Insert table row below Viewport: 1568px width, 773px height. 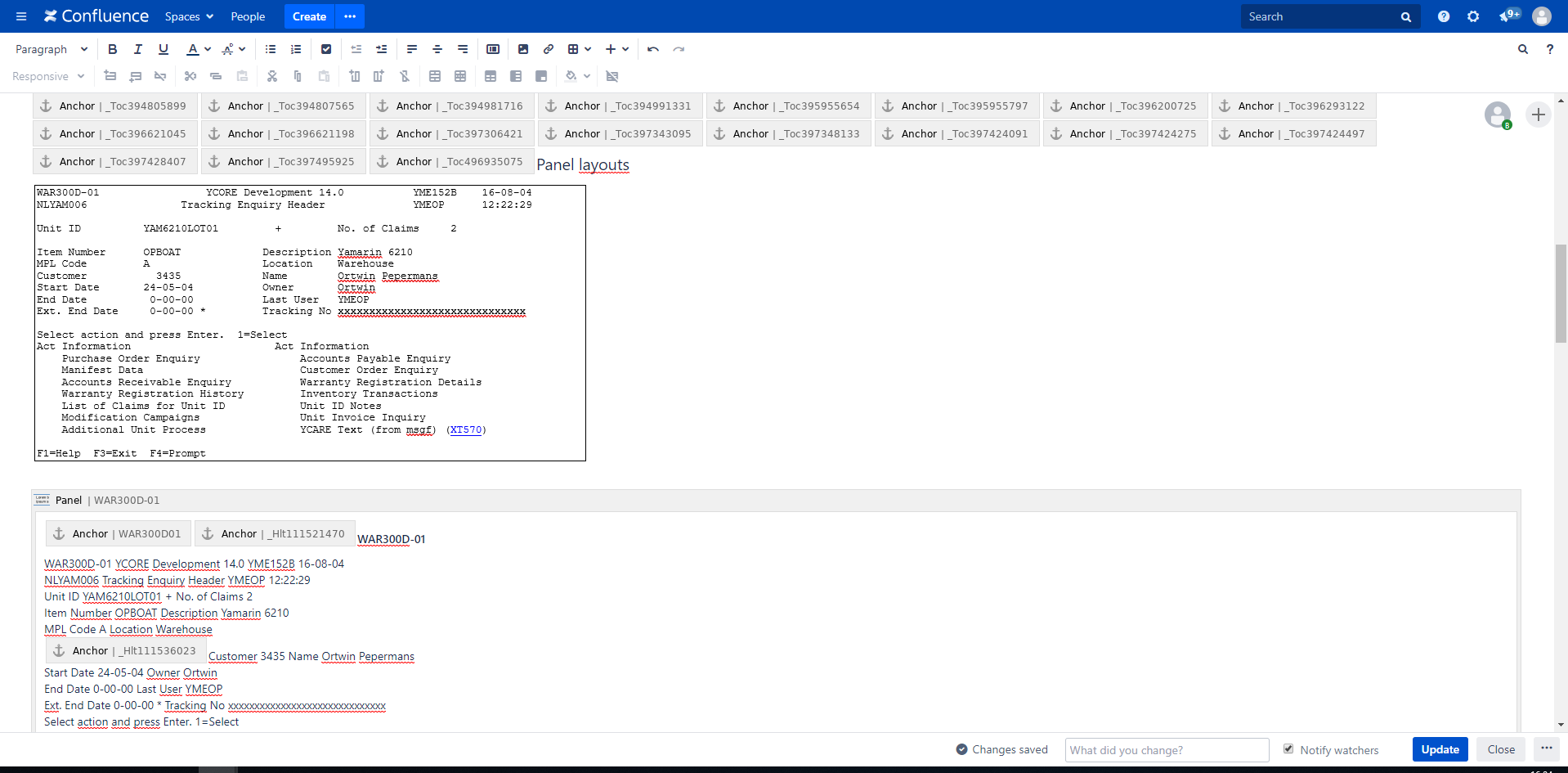click(x=136, y=76)
